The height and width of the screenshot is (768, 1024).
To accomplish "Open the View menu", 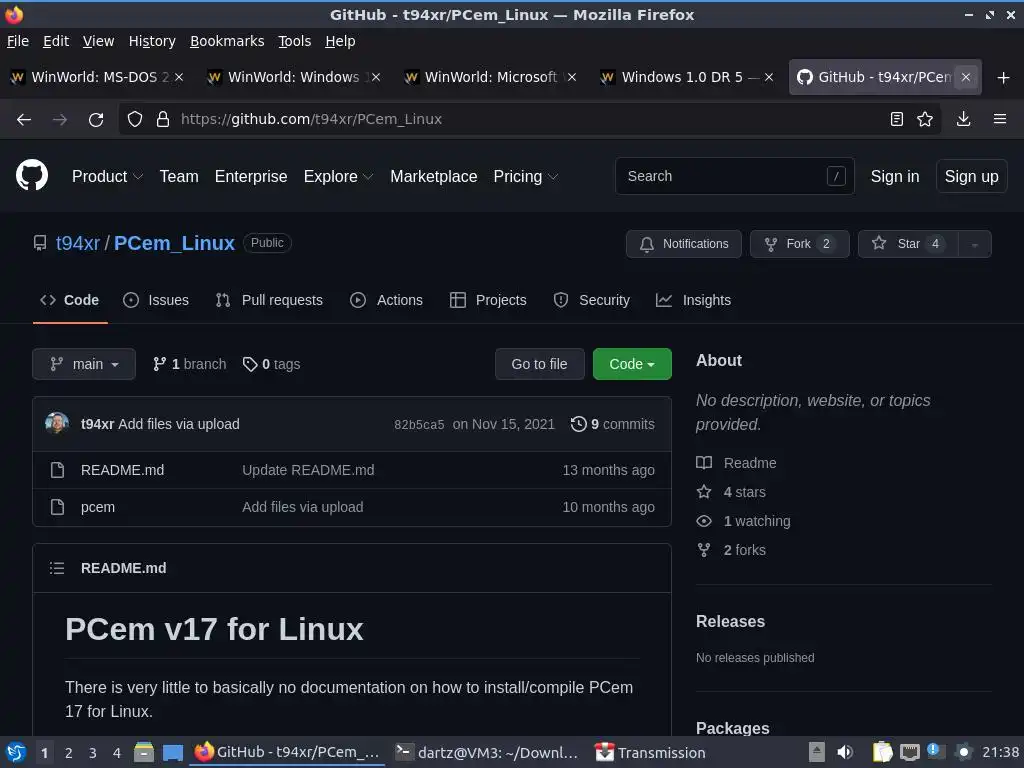I will point(99,41).
